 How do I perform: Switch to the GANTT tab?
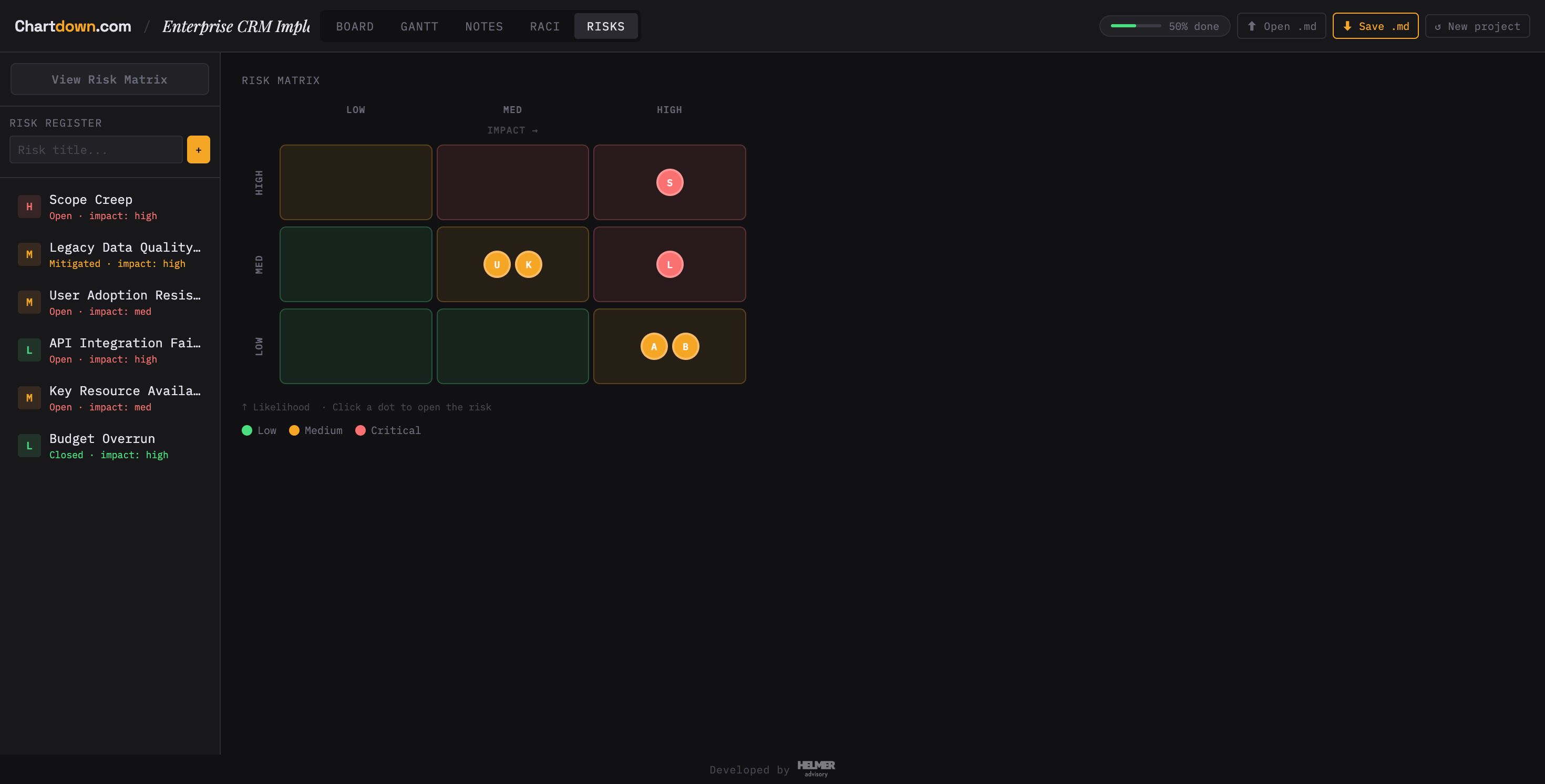(419, 26)
